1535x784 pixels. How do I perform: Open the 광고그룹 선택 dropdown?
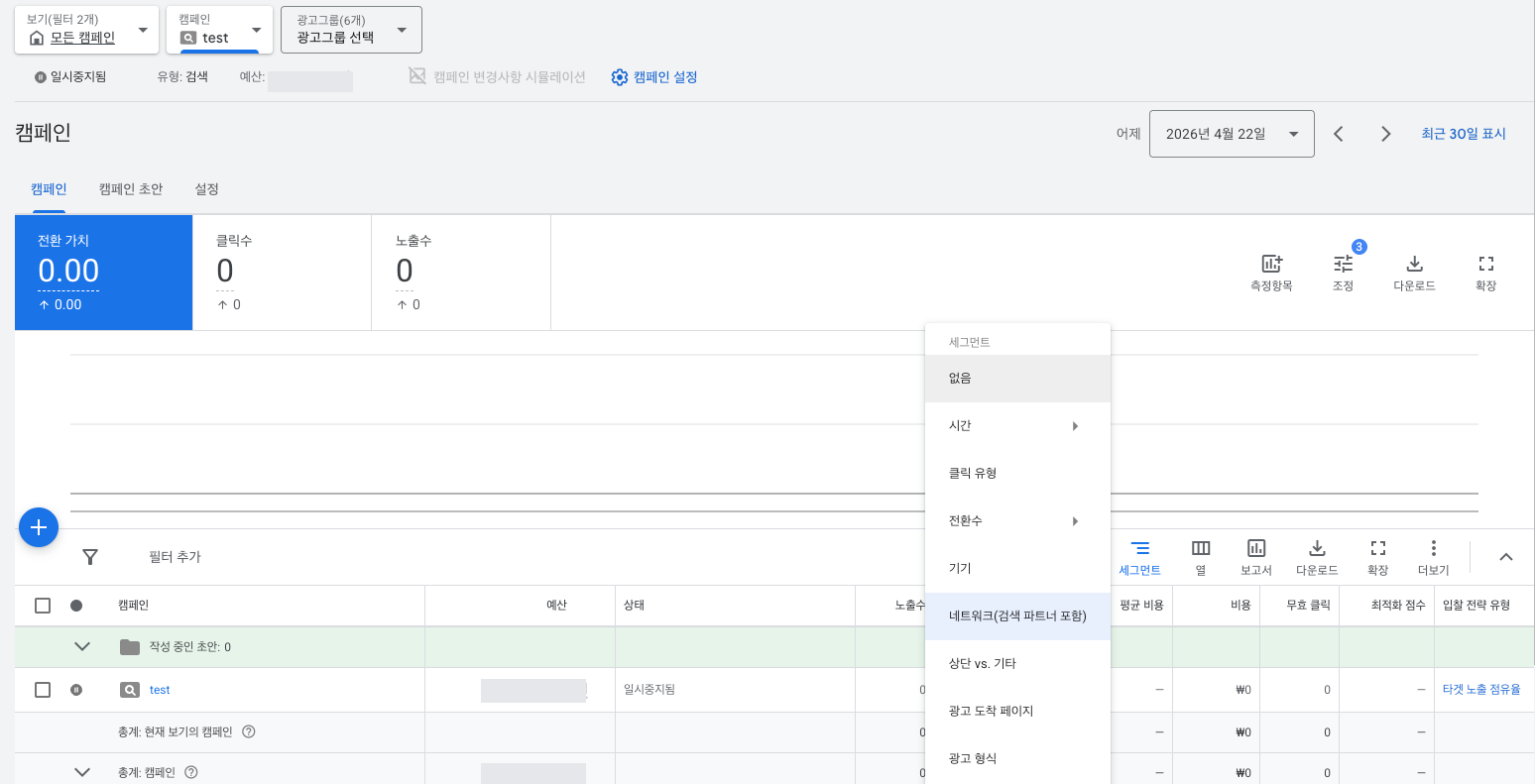click(x=351, y=30)
